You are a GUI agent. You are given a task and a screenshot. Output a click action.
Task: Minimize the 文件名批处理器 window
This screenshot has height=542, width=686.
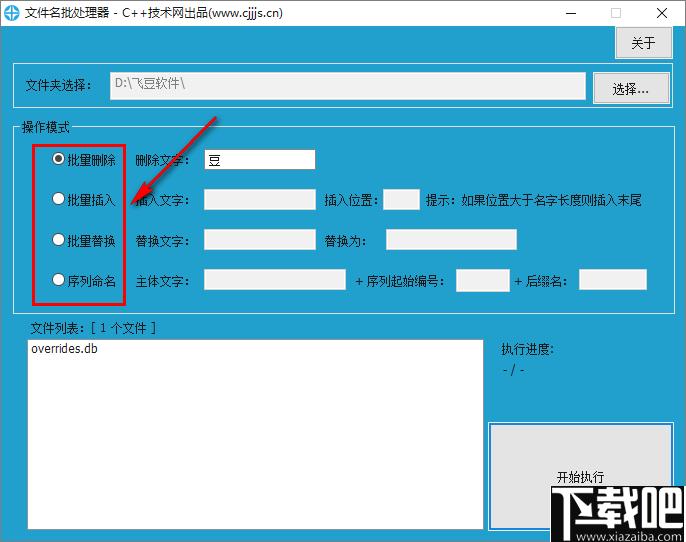click(571, 13)
